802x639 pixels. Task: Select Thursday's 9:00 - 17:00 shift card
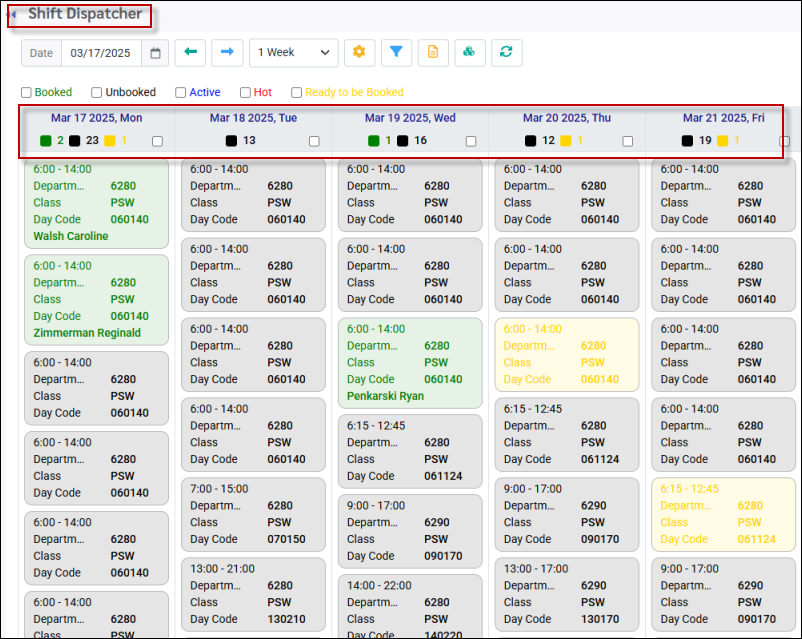pyautogui.click(x=567, y=514)
